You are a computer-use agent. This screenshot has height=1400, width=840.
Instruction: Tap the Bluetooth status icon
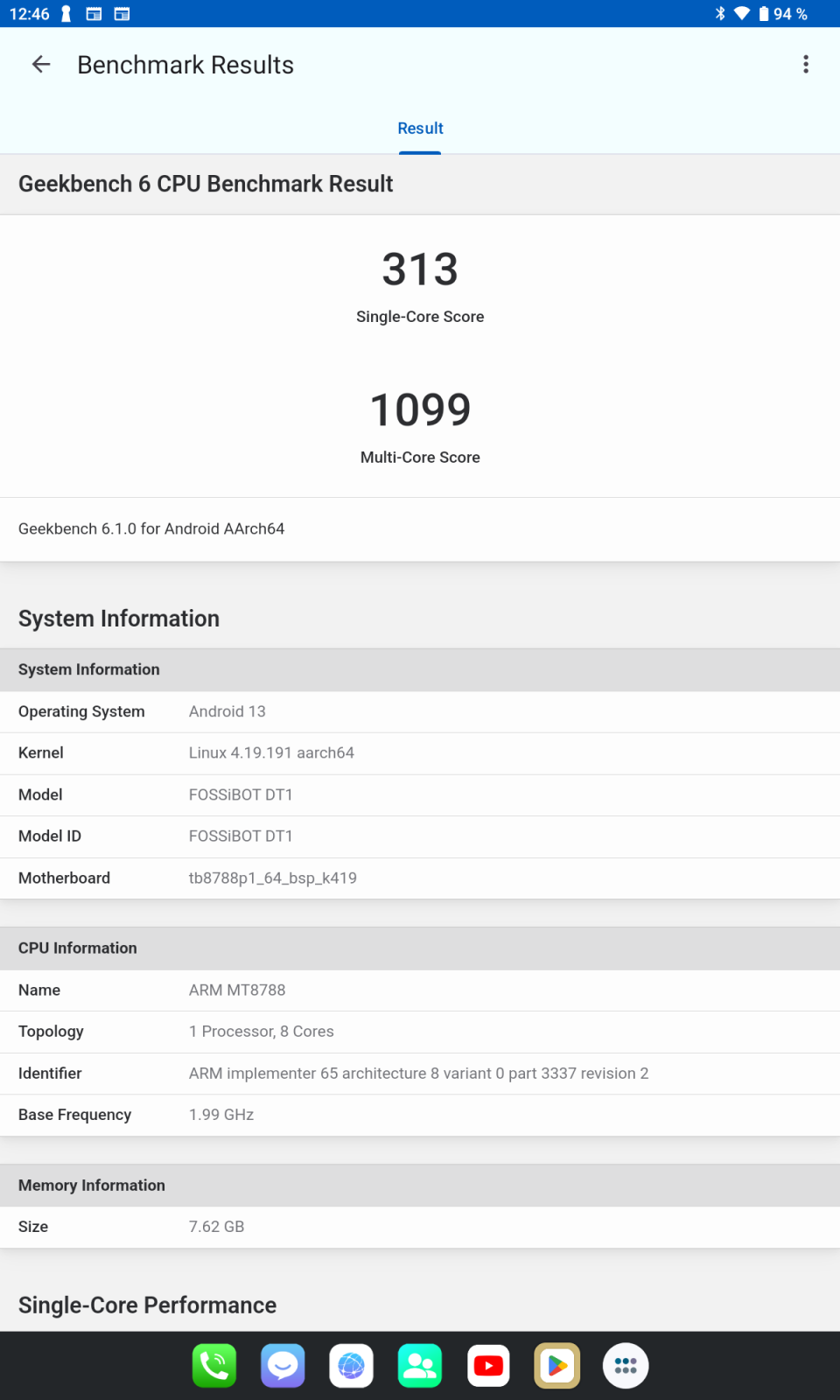pyautogui.click(x=720, y=13)
